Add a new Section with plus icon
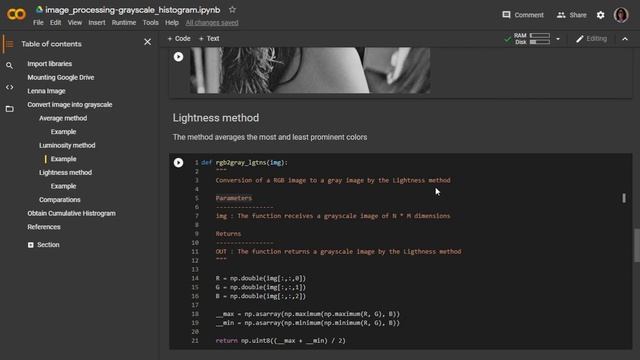The image size is (640, 360). (x=43, y=245)
